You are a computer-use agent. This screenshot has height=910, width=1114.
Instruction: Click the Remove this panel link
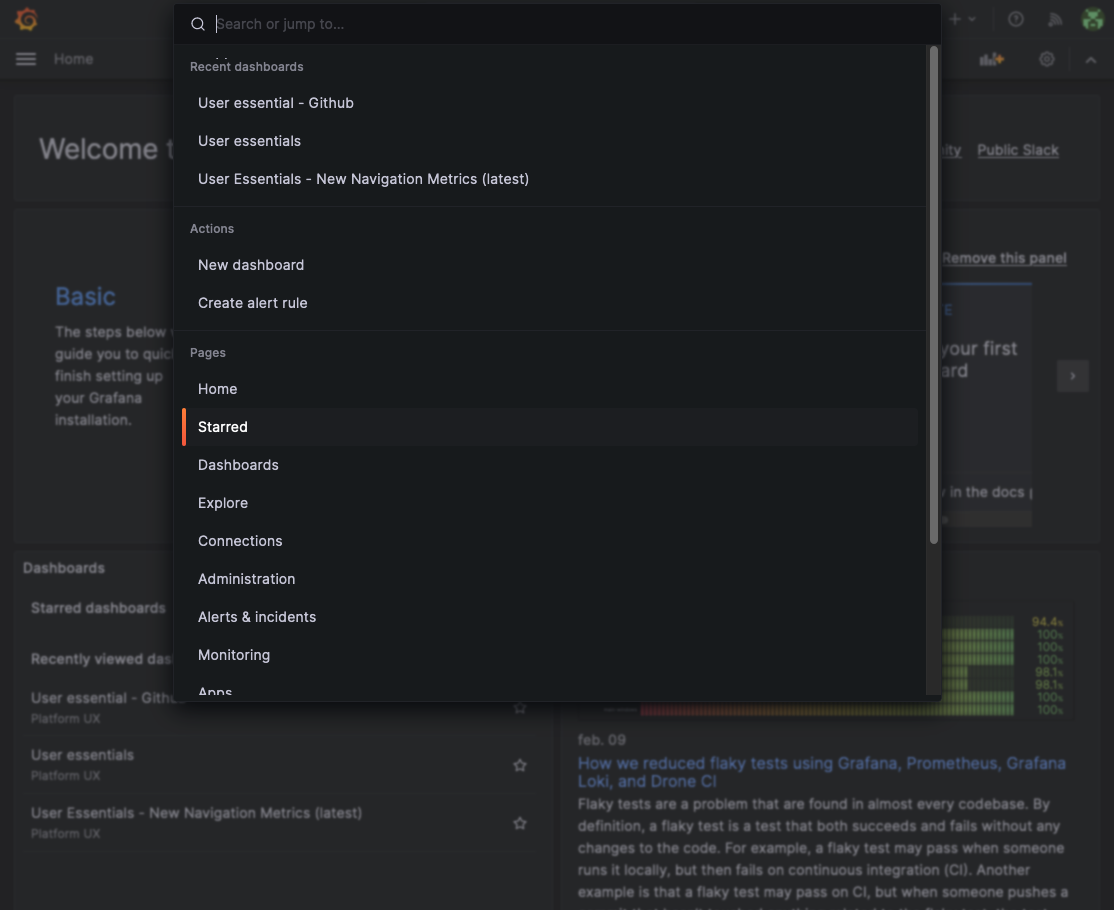click(x=1004, y=258)
